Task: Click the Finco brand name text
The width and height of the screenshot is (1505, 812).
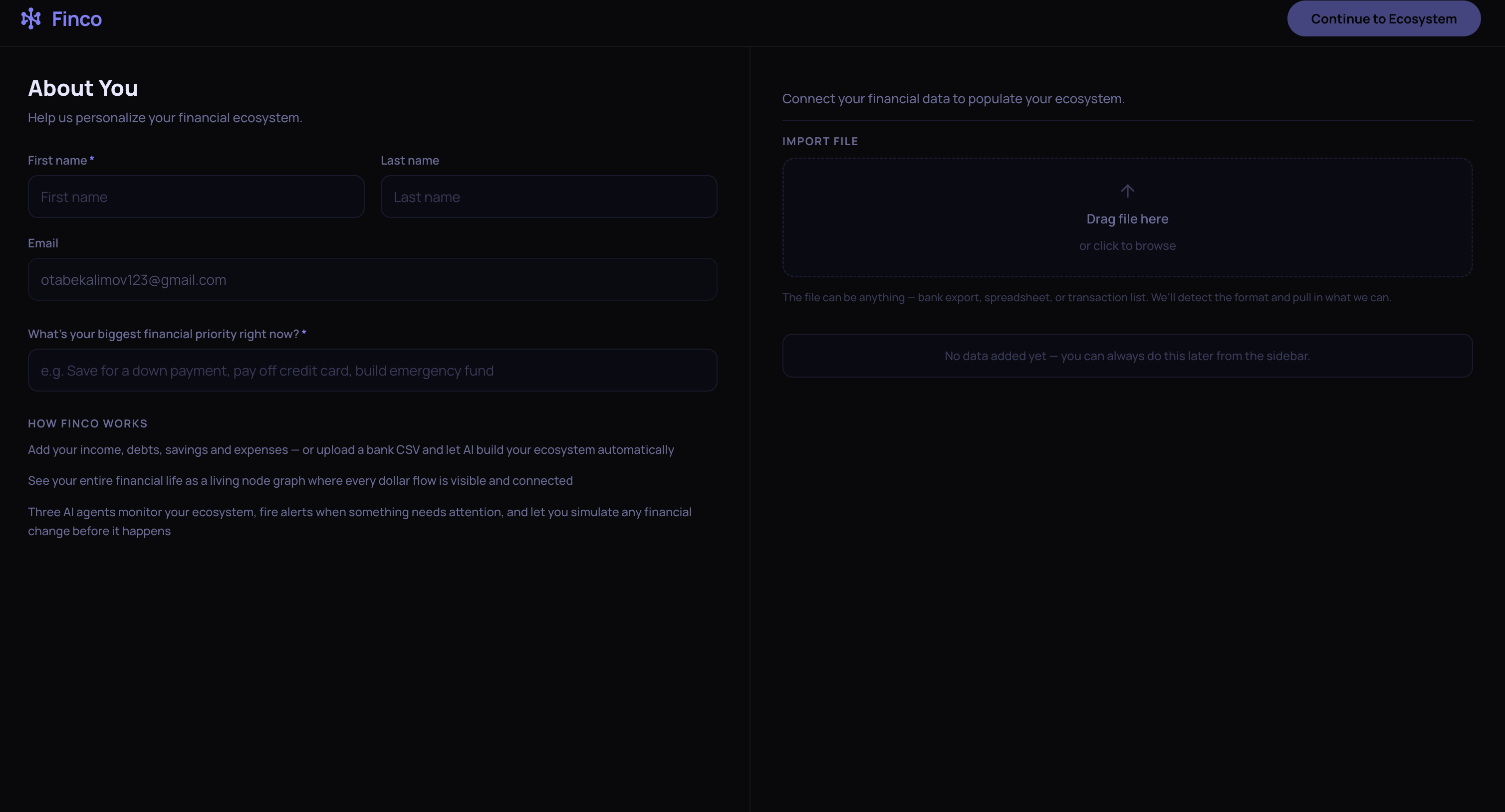Action: (76, 19)
